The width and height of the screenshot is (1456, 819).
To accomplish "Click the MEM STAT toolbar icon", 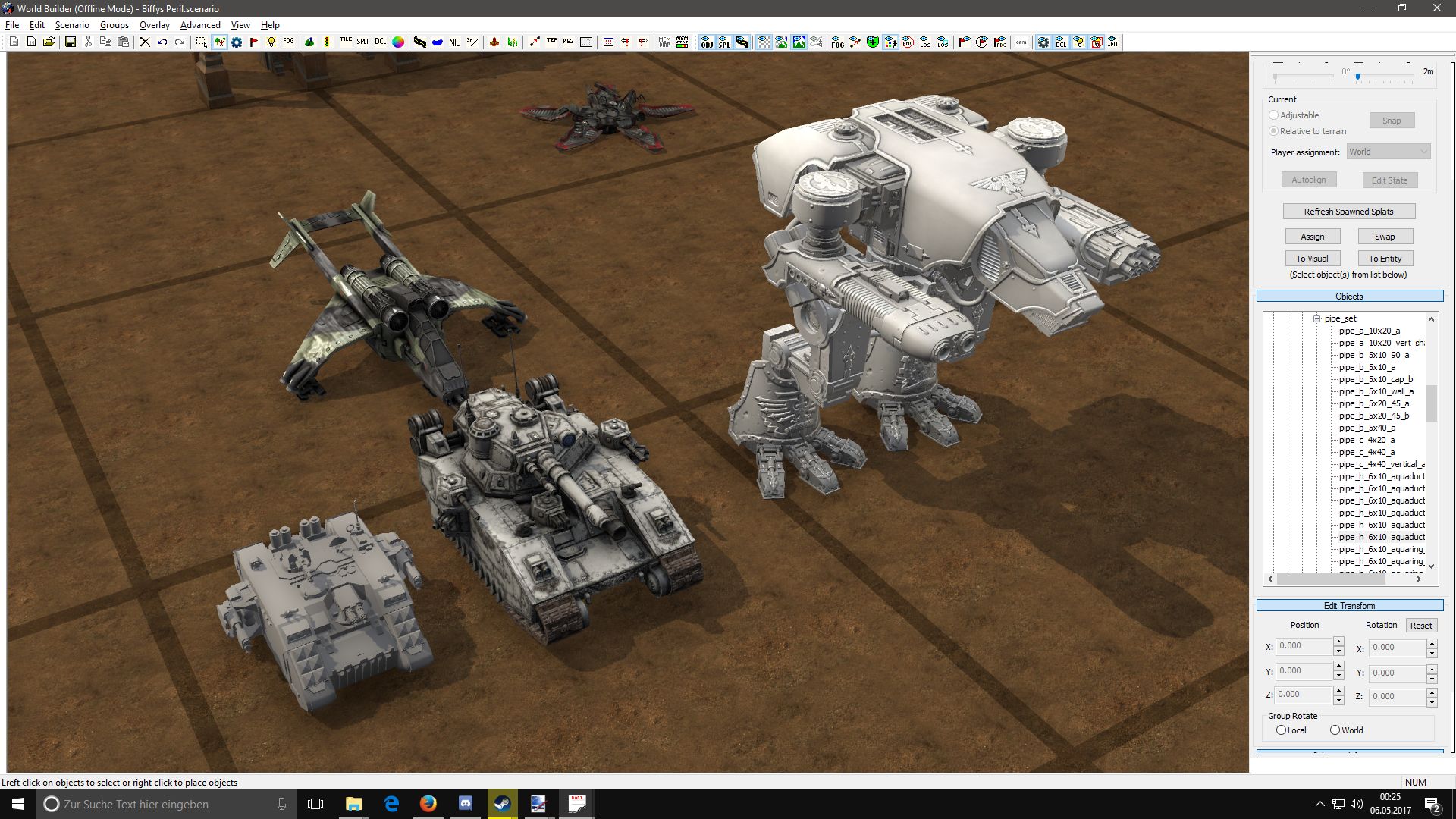I will click(682, 42).
